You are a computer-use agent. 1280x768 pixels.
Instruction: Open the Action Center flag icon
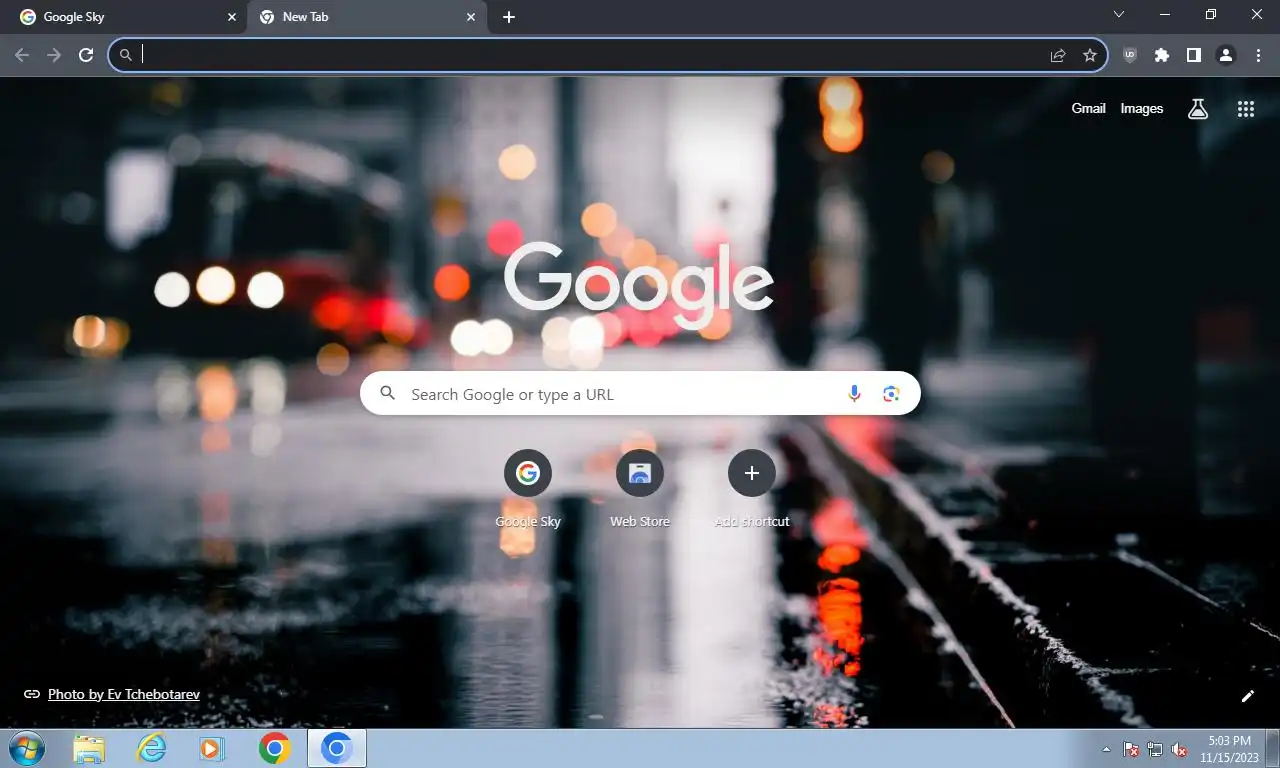point(1131,749)
